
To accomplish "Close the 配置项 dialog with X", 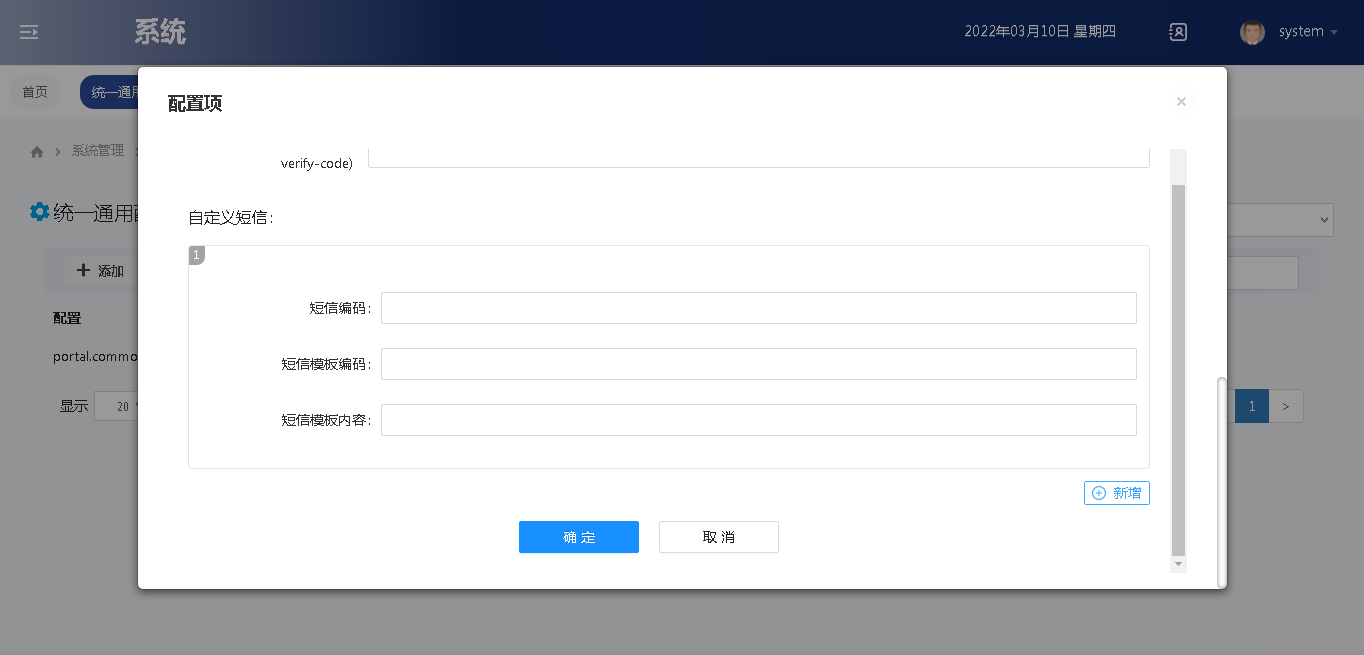I will click(x=1181, y=102).
